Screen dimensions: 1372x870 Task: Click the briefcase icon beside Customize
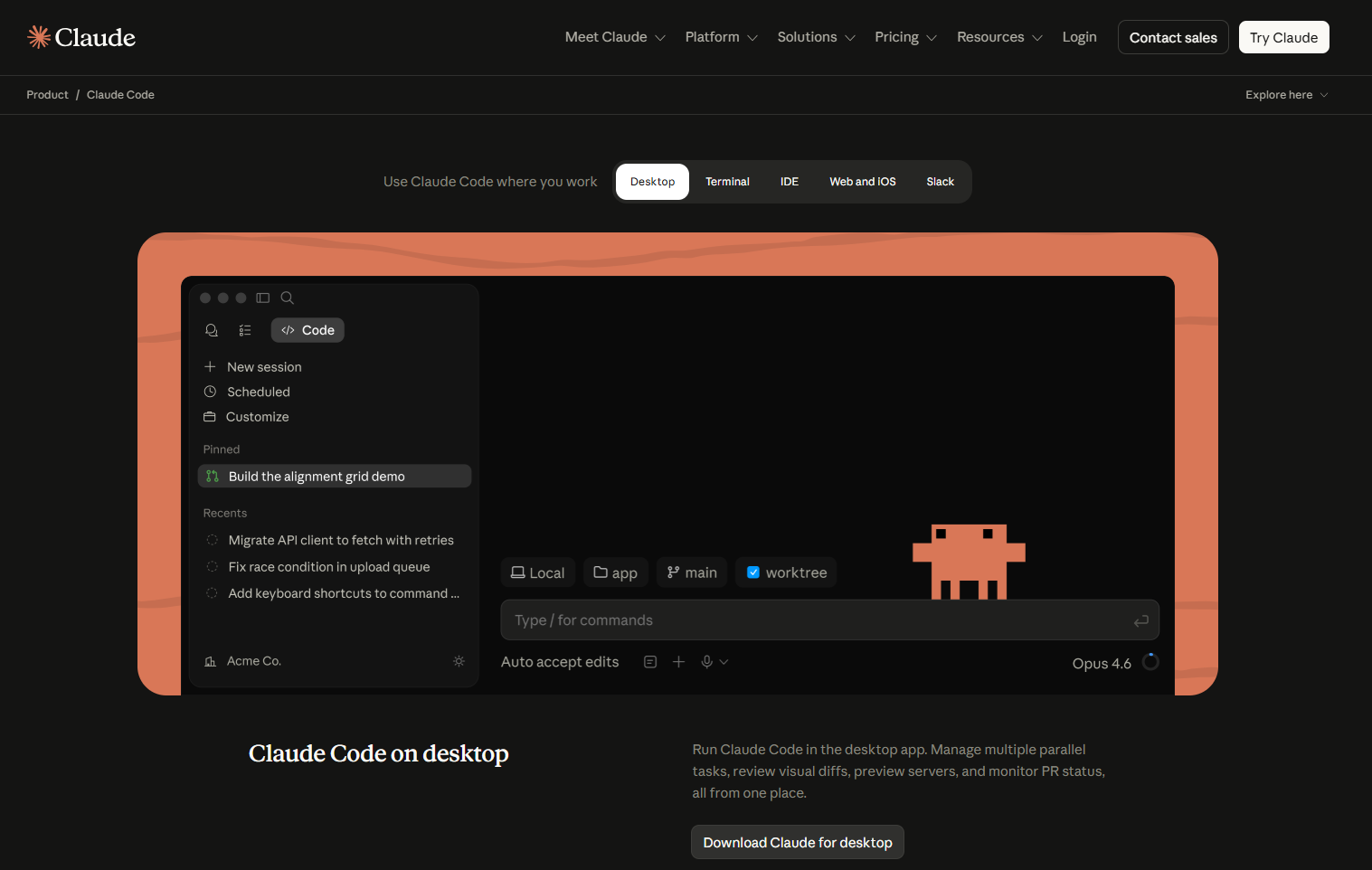tap(210, 417)
